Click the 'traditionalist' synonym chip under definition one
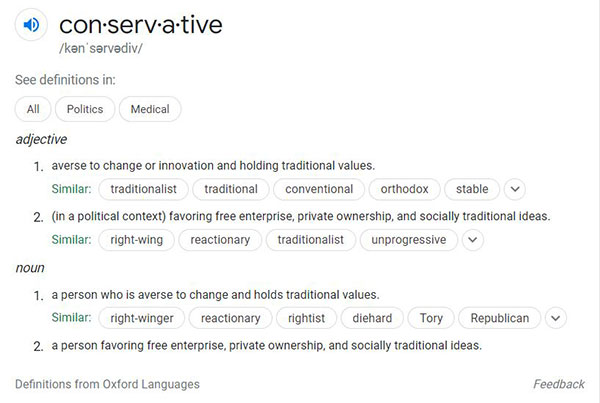This screenshot has height=403, width=600. click(x=143, y=189)
